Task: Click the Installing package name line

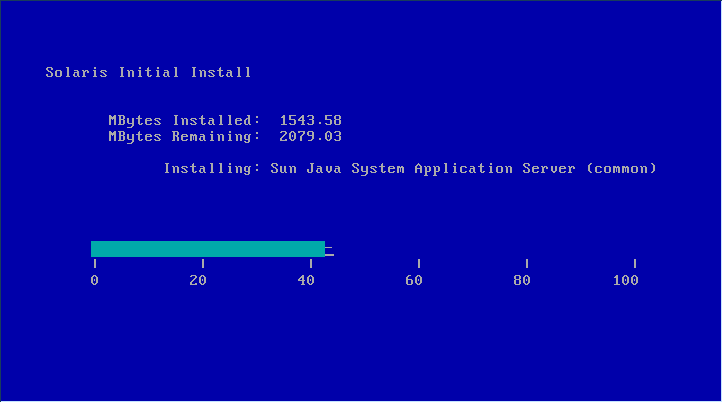Action: tap(410, 169)
